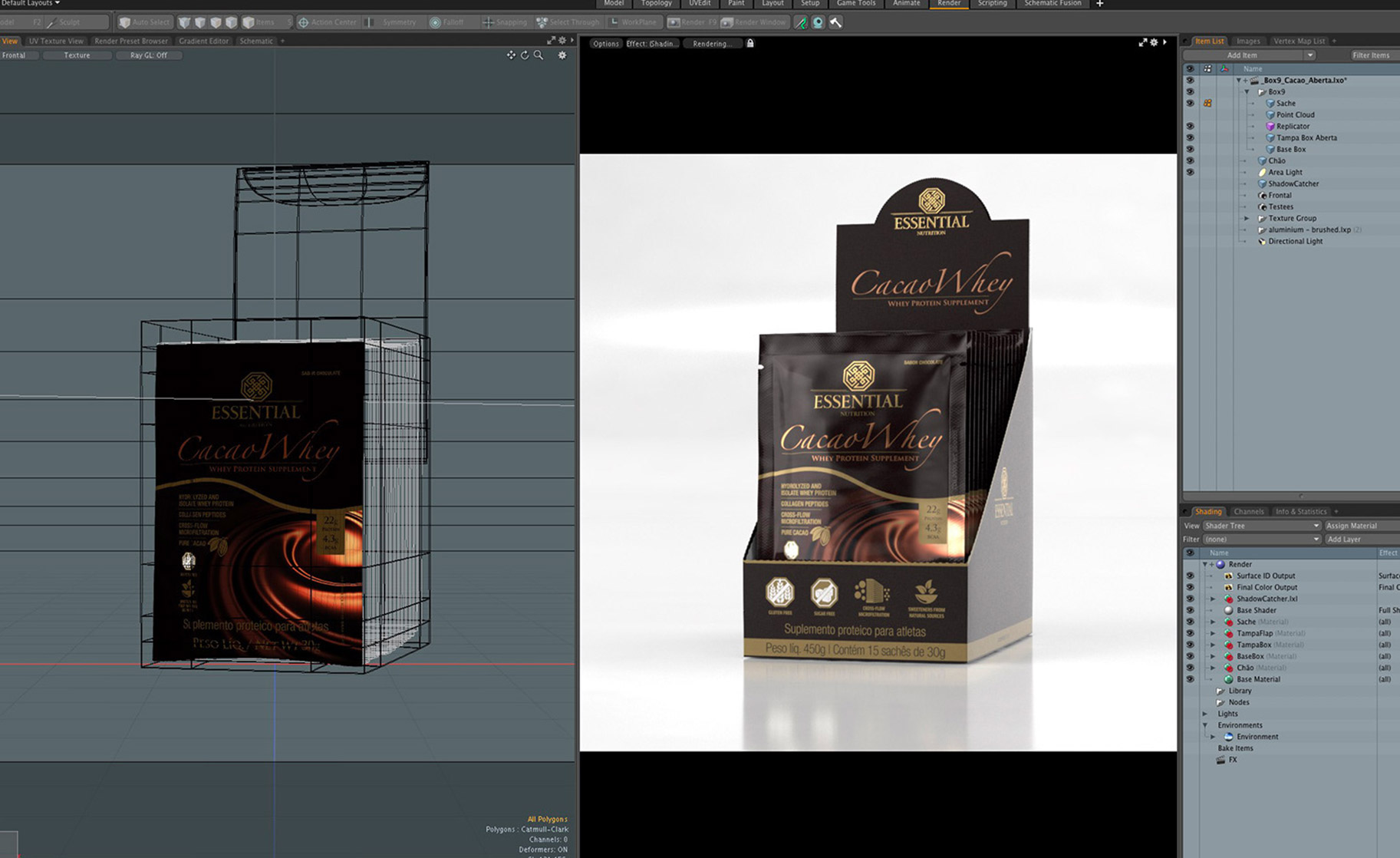Toggle visibility of Chão in Item List
The image size is (1400, 858).
pyautogui.click(x=1190, y=161)
